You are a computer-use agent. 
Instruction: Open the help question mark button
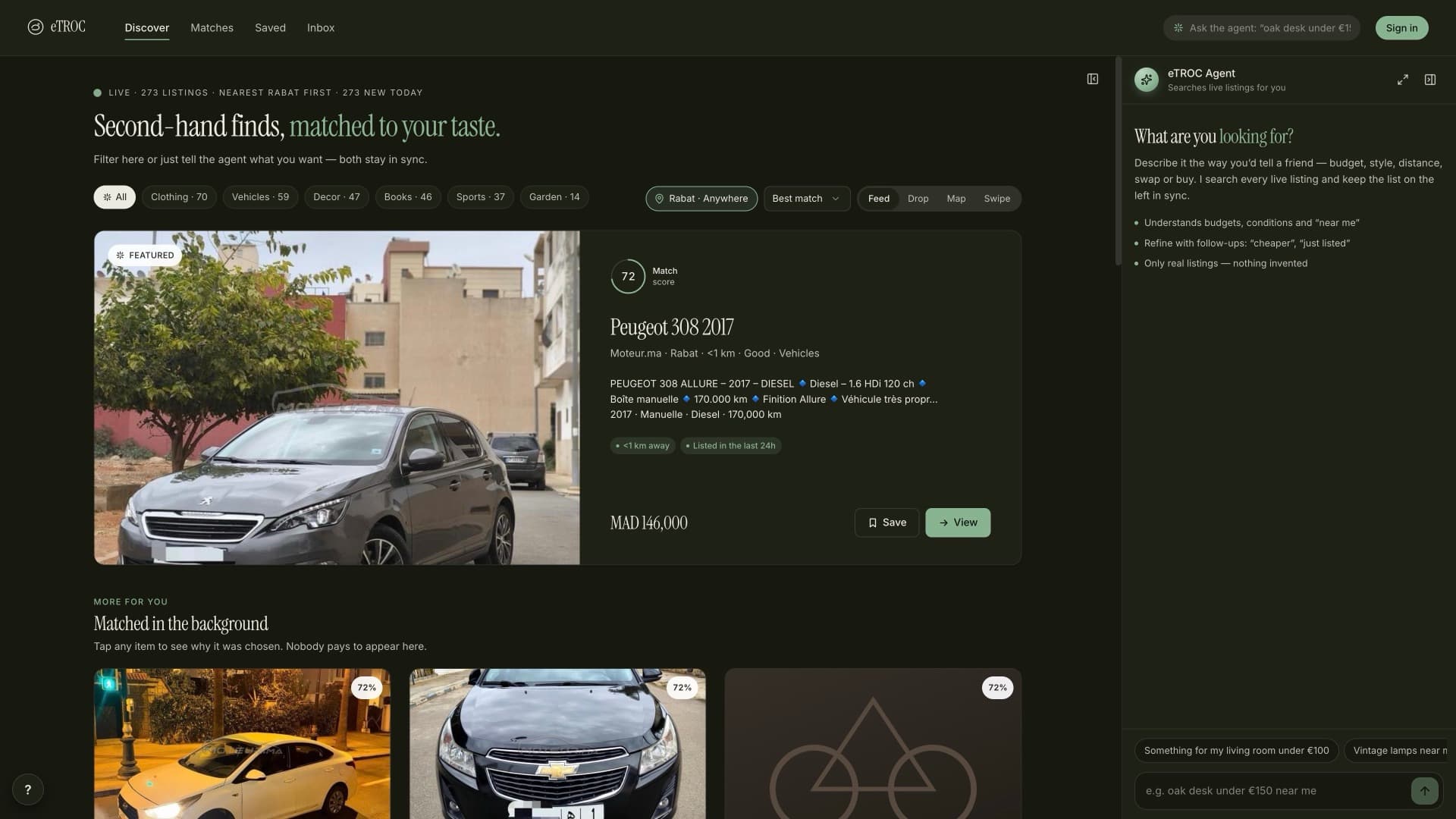click(x=28, y=789)
